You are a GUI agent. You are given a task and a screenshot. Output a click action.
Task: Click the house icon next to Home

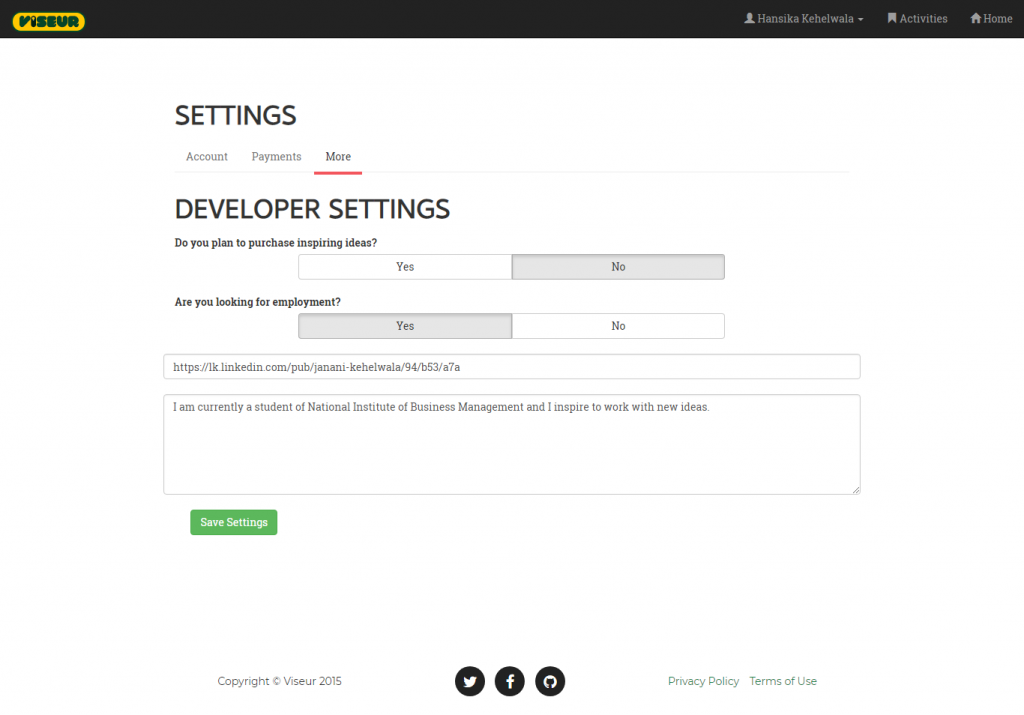(x=975, y=18)
